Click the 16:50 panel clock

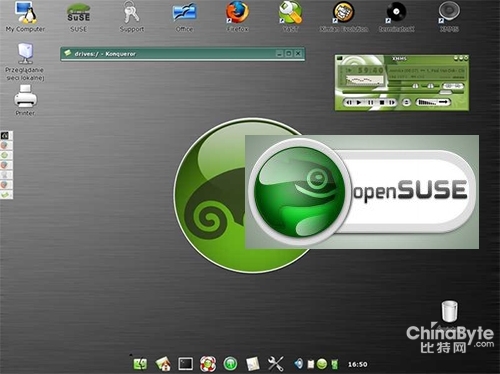coord(358,364)
